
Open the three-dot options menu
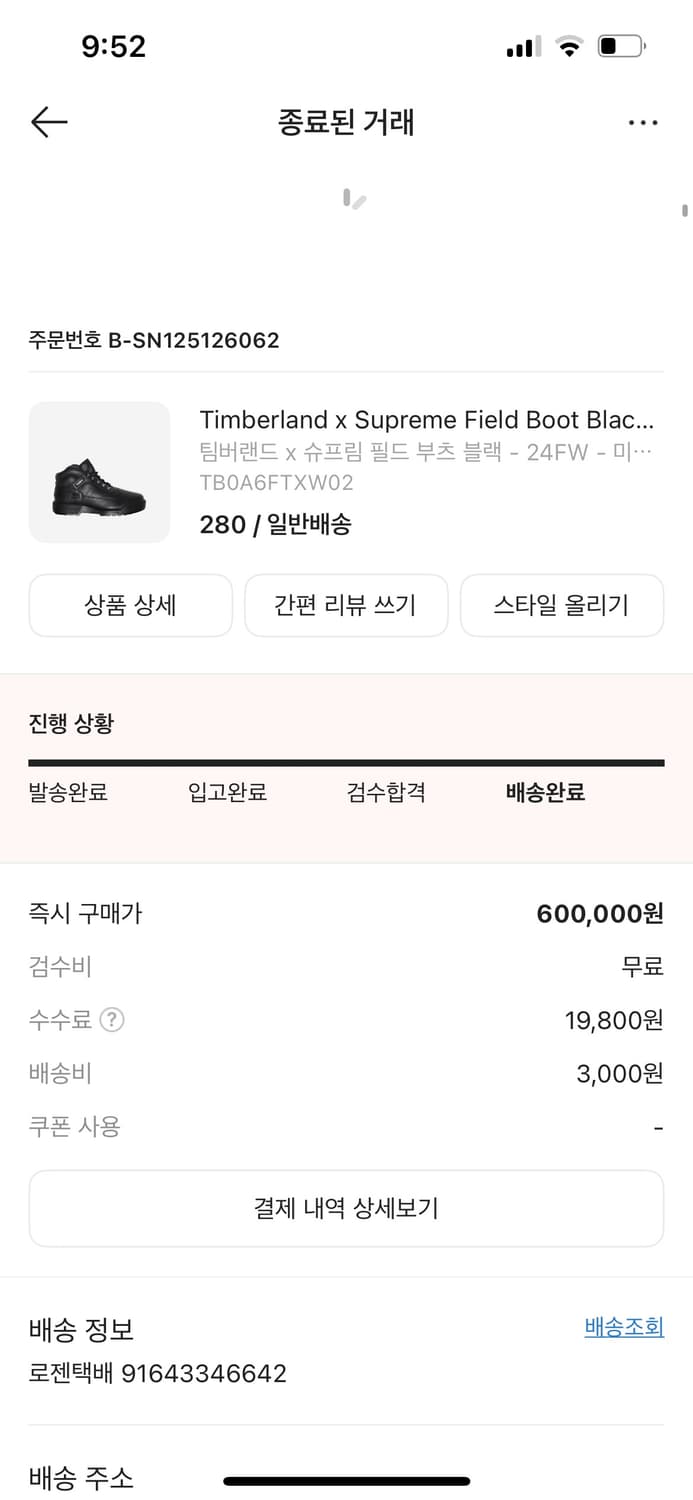tap(643, 121)
